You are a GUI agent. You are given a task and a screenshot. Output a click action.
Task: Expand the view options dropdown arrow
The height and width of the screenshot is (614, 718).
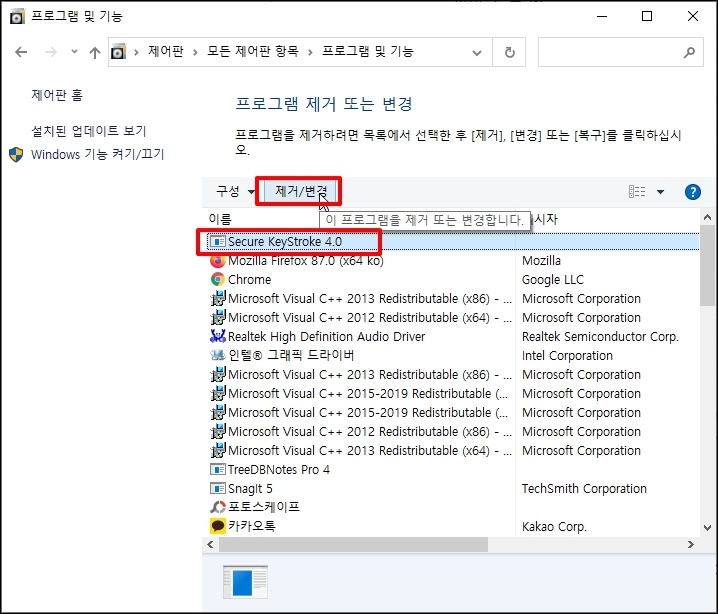pos(660,191)
